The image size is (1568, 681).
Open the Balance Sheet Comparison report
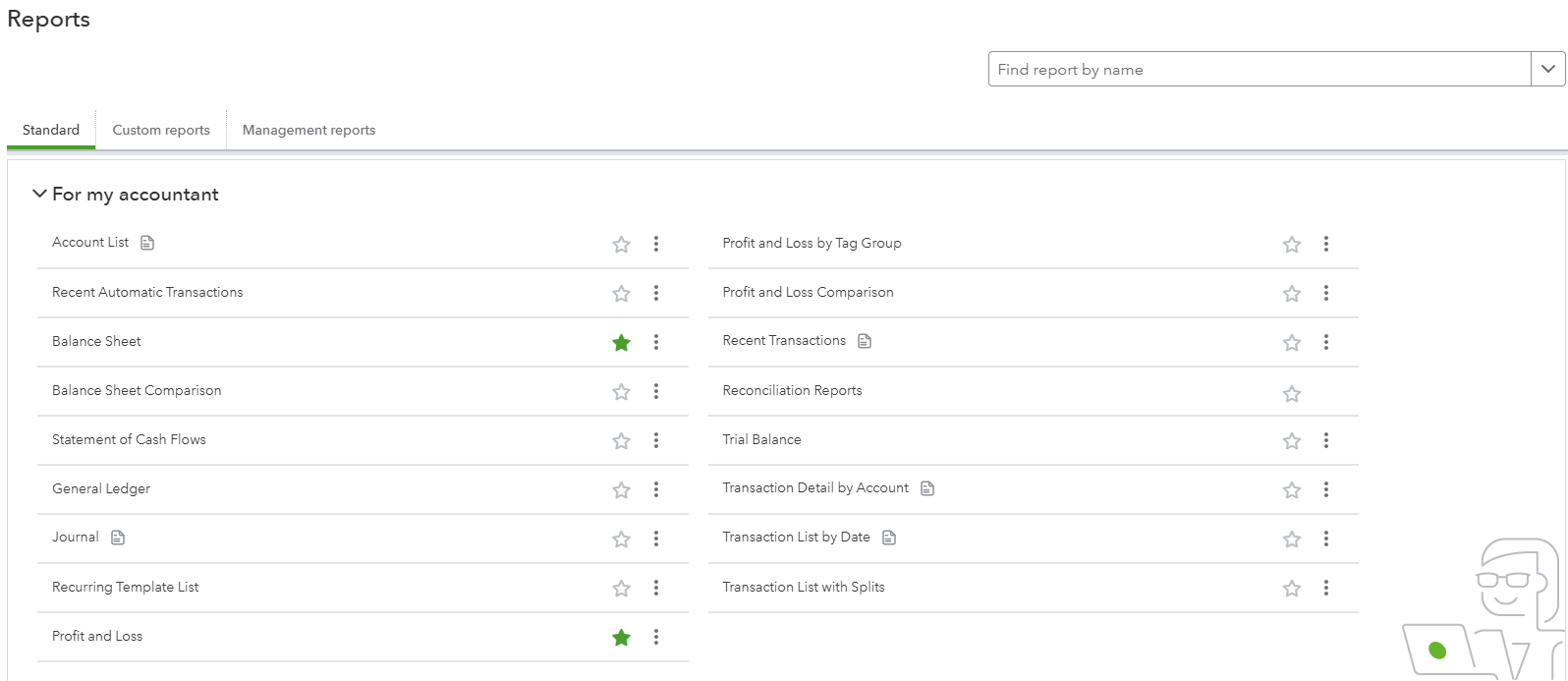[x=137, y=390]
